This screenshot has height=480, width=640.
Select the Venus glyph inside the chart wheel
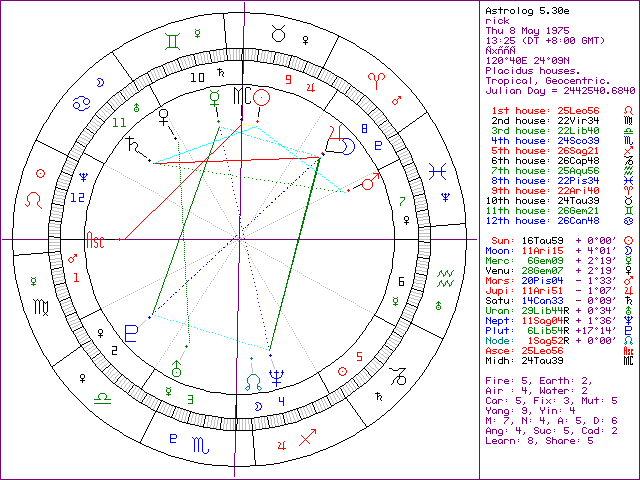163,118
